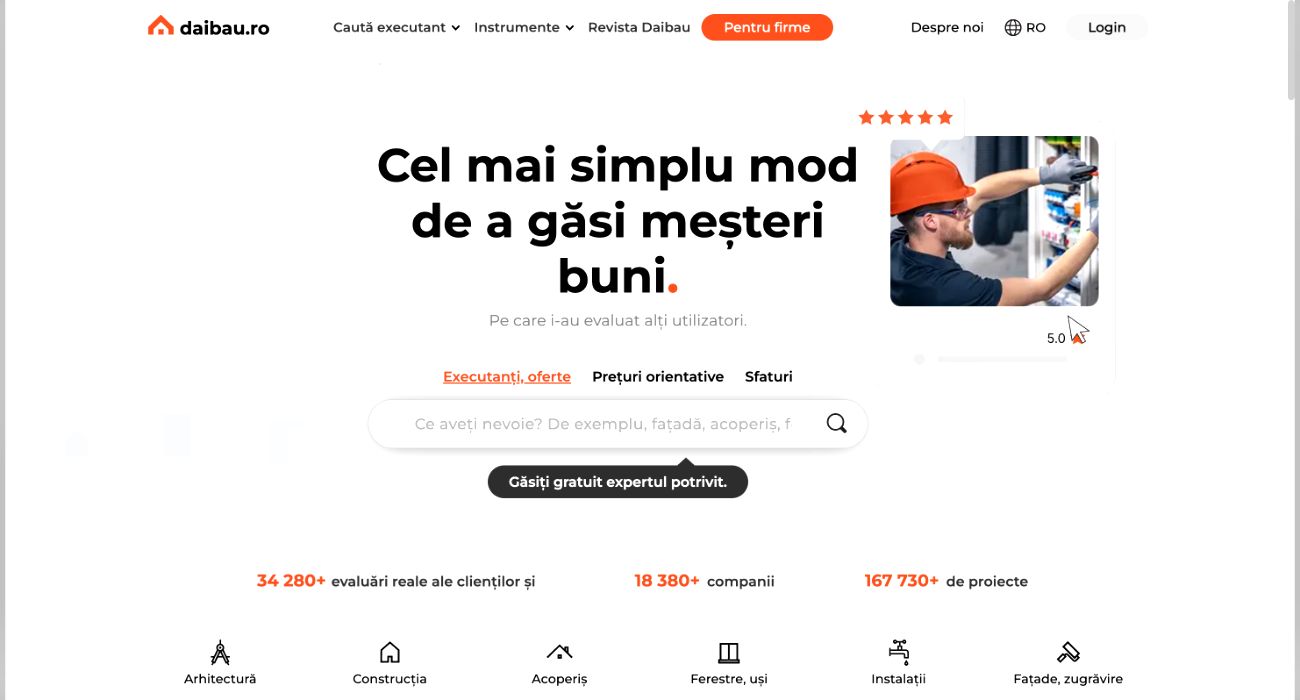Open the Revista Daibau link

click(639, 28)
